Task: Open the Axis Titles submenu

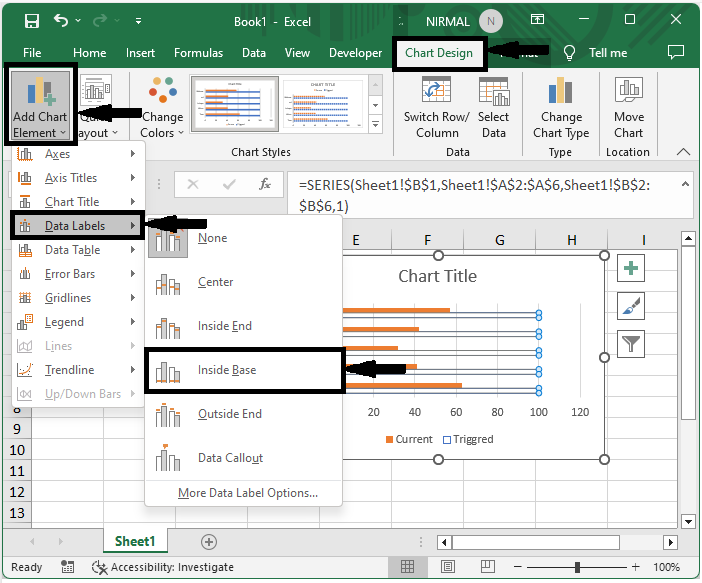Action: (77, 178)
